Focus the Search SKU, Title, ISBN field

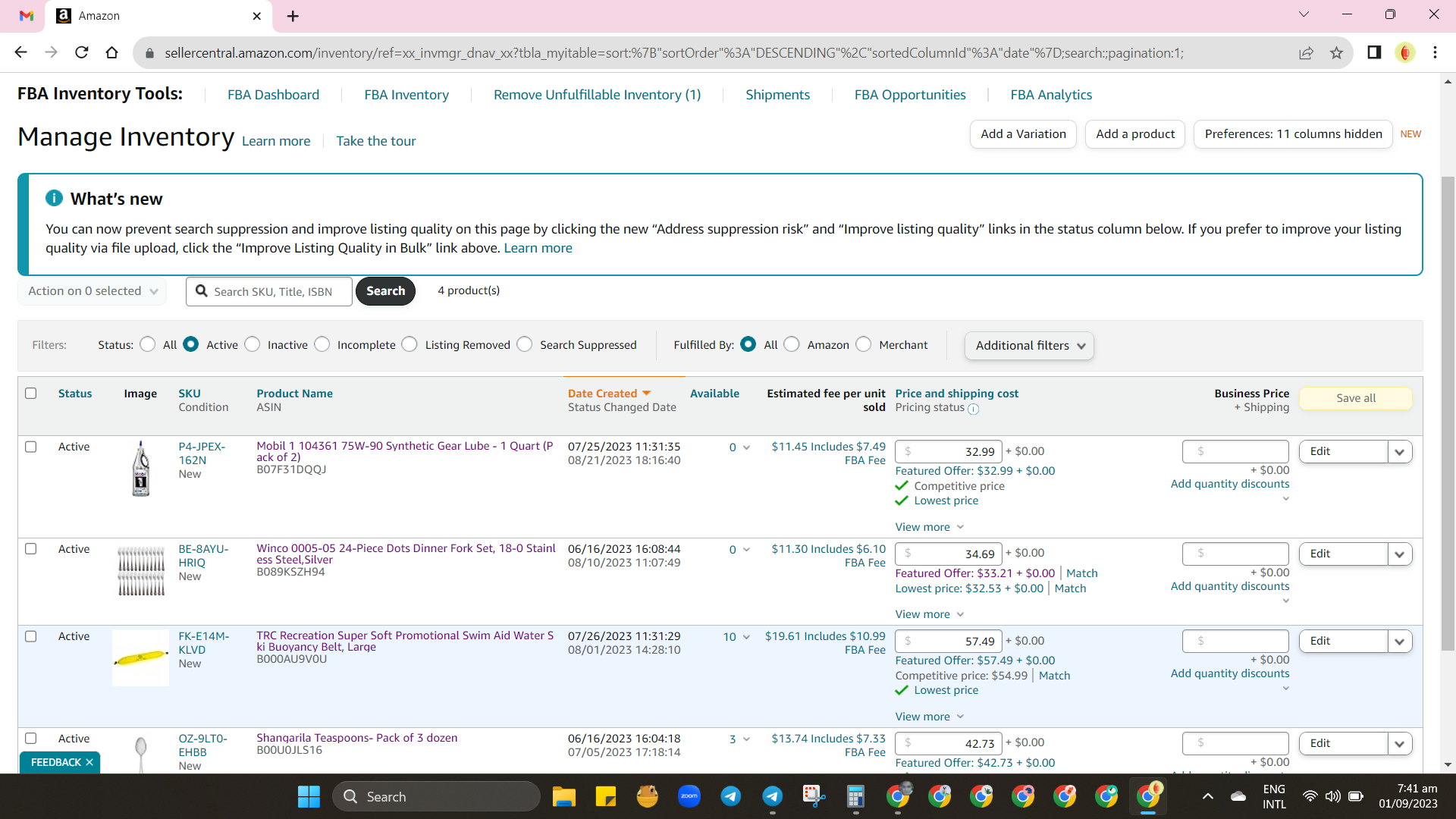click(x=269, y=291)
